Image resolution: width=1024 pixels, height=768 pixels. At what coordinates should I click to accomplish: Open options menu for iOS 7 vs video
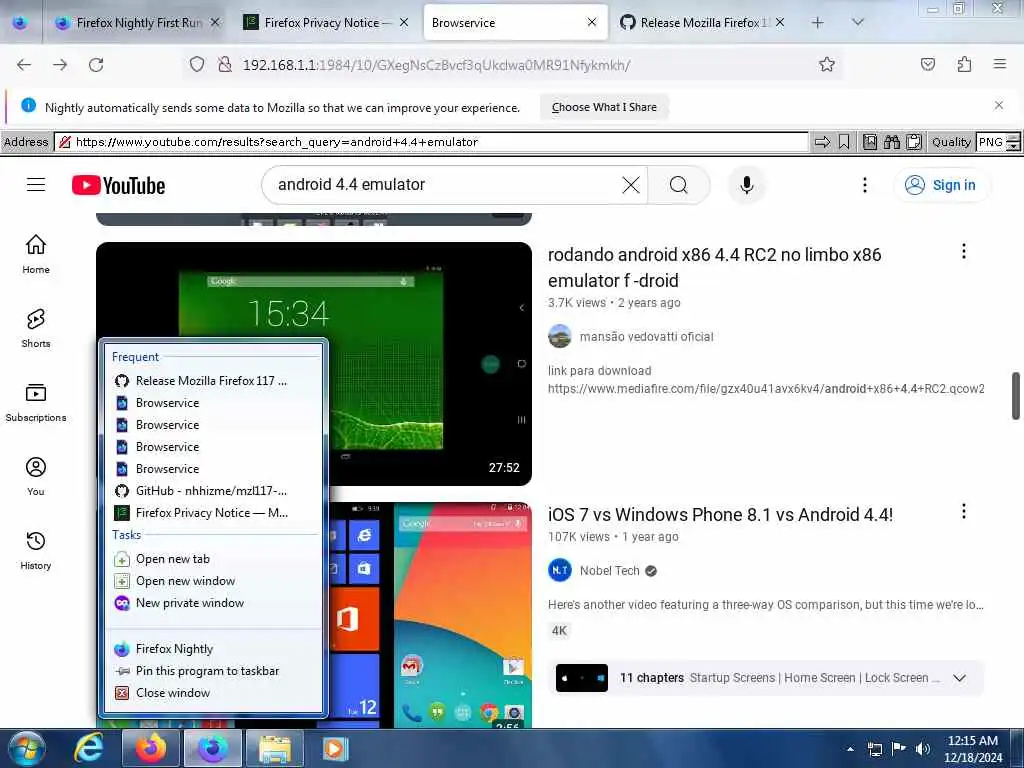coord(963,511)
